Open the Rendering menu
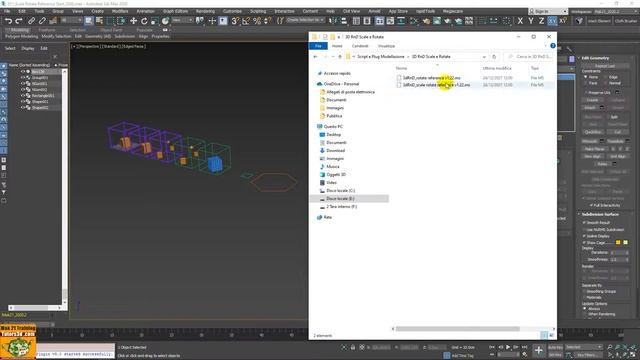This screenshot has height=360, width=640. pyautogui.click(x=205, y=11)
